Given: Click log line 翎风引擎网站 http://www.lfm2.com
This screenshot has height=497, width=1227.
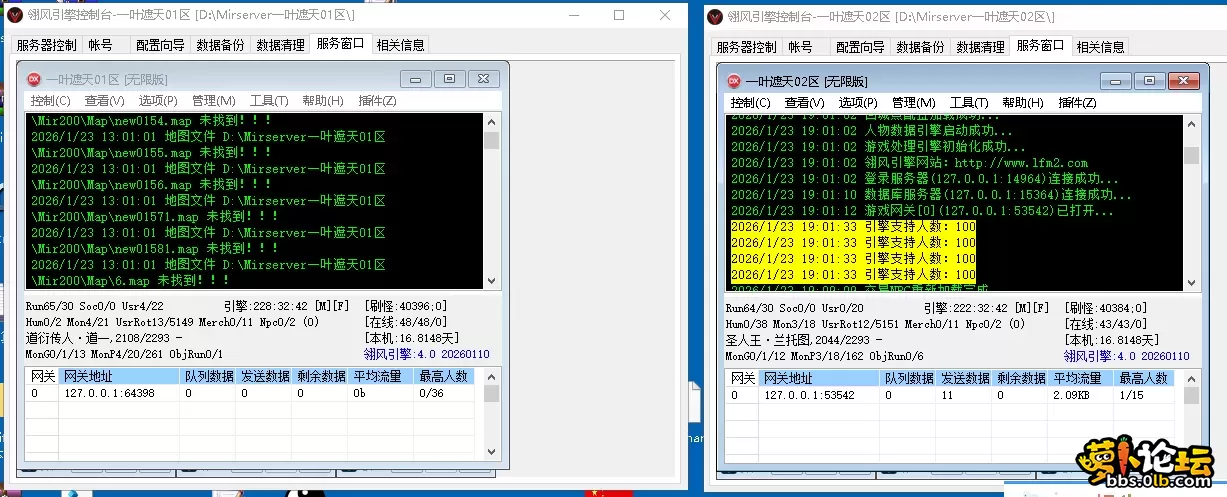Looking at the screenshot, I should 909,162.
